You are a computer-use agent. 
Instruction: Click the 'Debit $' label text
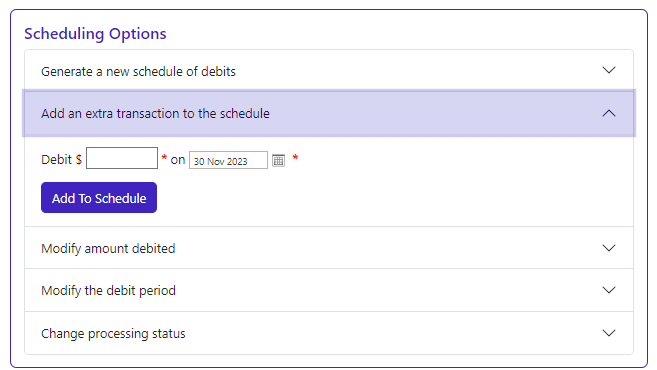61,160
